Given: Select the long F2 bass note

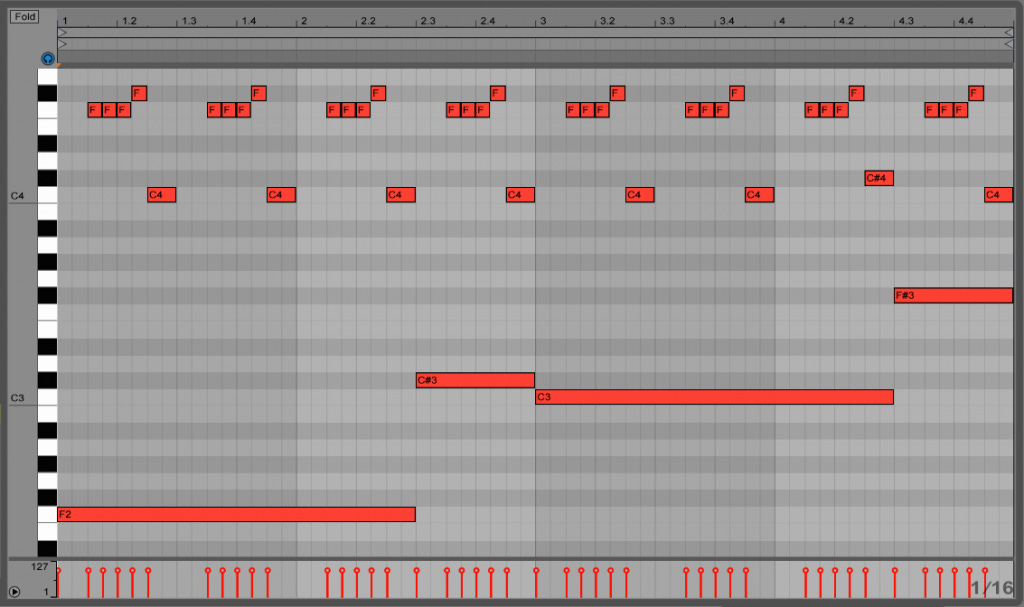Looking at the screenshot, I should (x=236, y=514).
